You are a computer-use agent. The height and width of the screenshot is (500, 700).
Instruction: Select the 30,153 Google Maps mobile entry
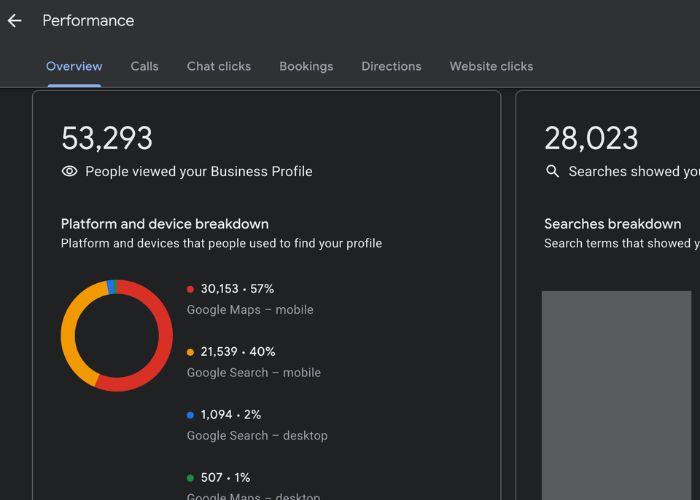point(250,299)
